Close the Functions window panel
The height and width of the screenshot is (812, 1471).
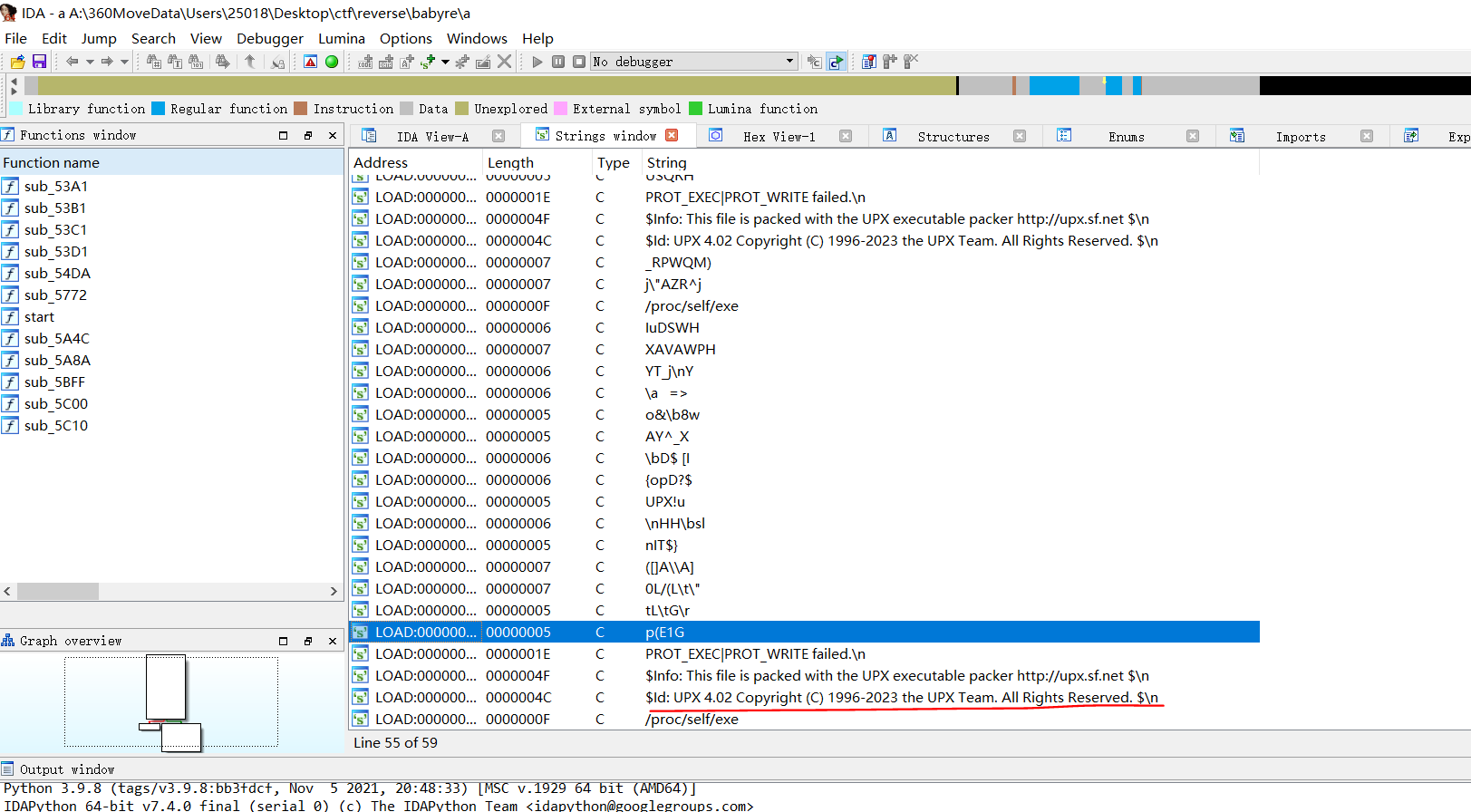[333, 135]
